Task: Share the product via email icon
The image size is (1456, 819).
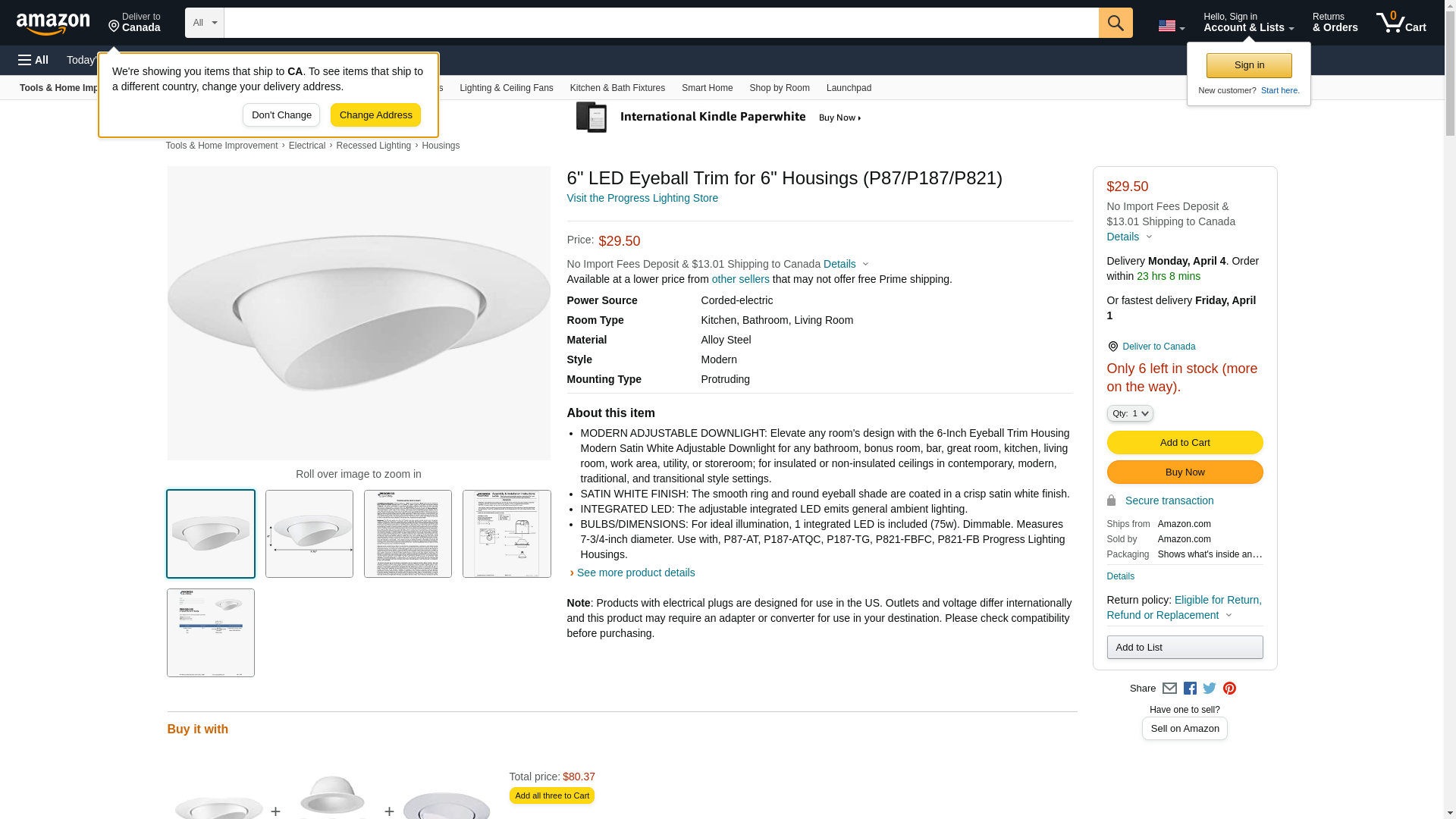Action: [1169, 689]
